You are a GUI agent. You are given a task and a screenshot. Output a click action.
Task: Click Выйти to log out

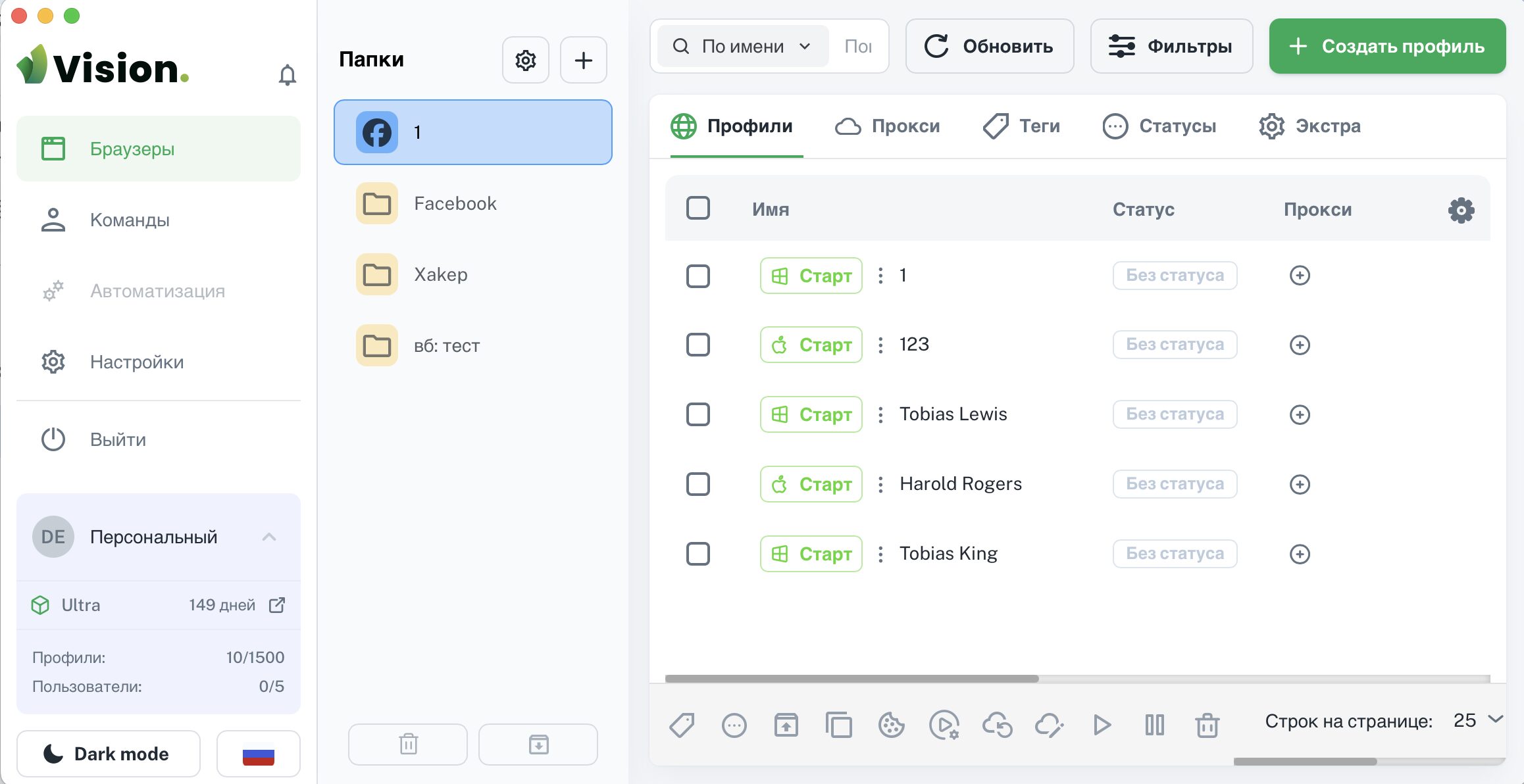(159, 439)
